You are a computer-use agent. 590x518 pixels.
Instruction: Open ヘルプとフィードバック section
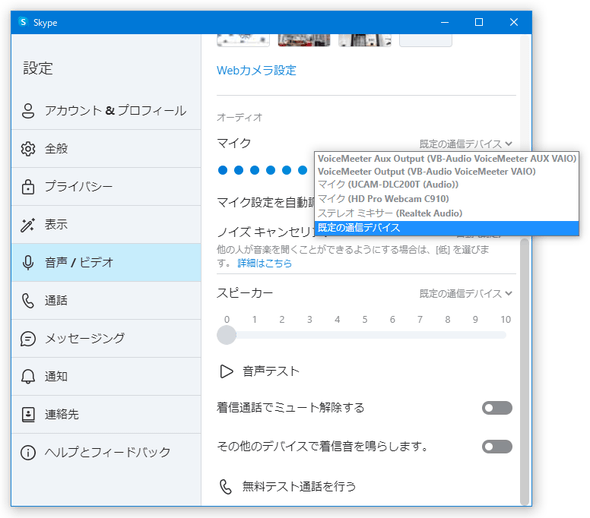[x=106, y=452]
